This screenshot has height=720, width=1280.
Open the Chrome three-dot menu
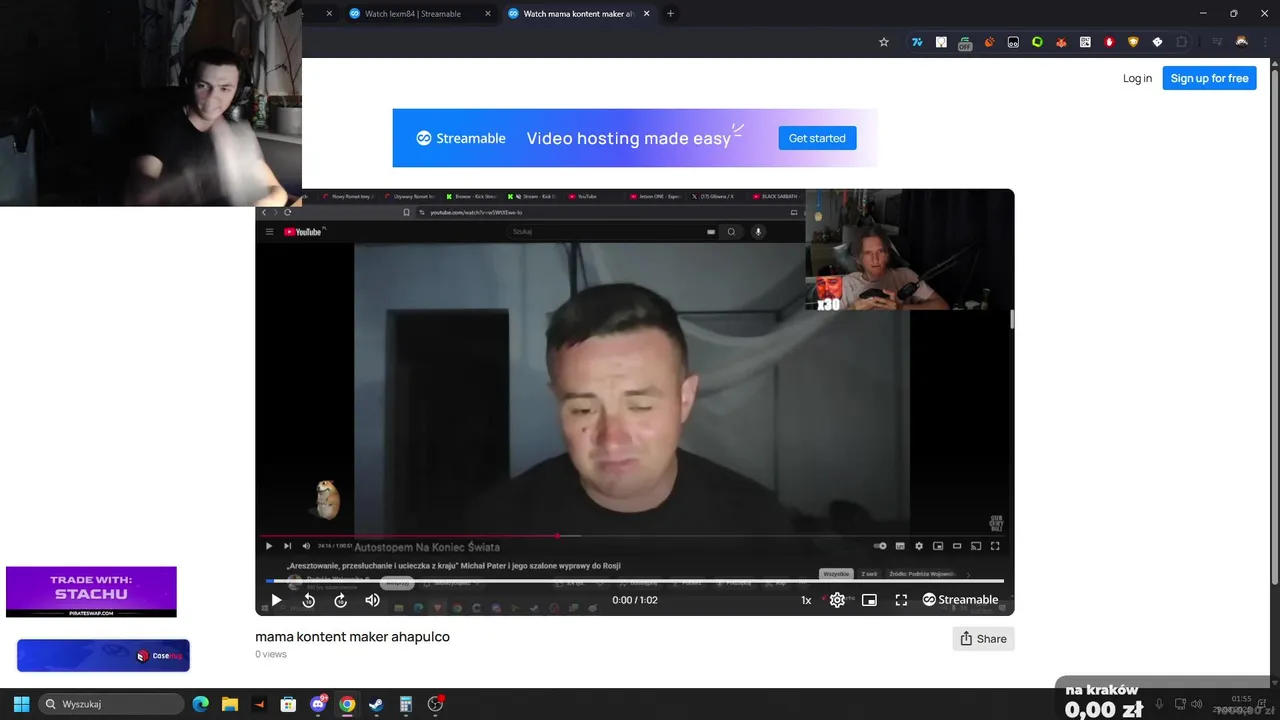point(1265,42)
